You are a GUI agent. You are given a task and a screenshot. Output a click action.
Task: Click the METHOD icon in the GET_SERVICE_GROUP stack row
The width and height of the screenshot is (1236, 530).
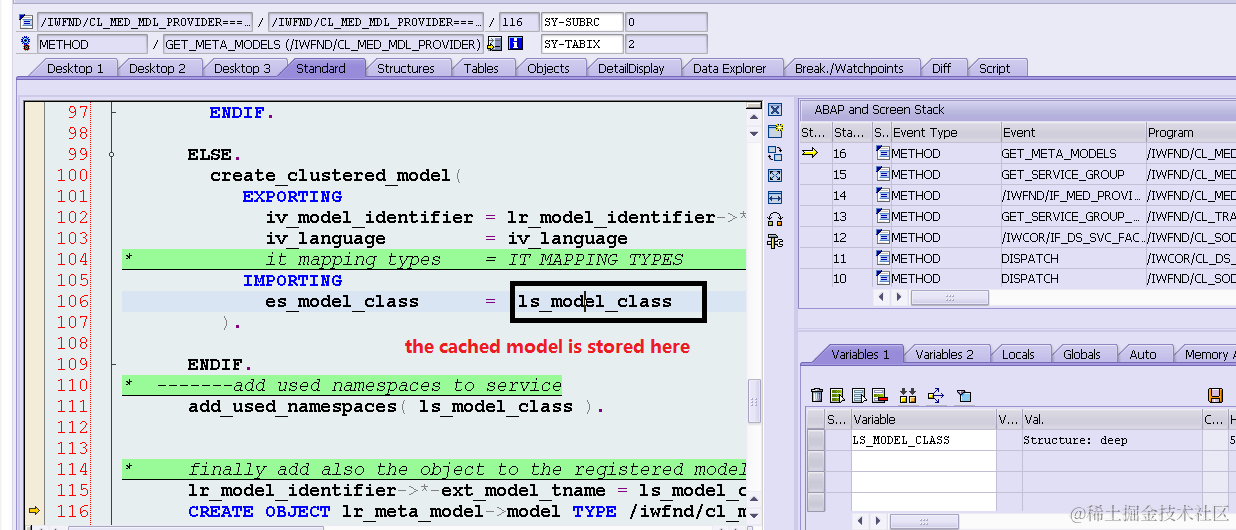(x=883, y=174)
